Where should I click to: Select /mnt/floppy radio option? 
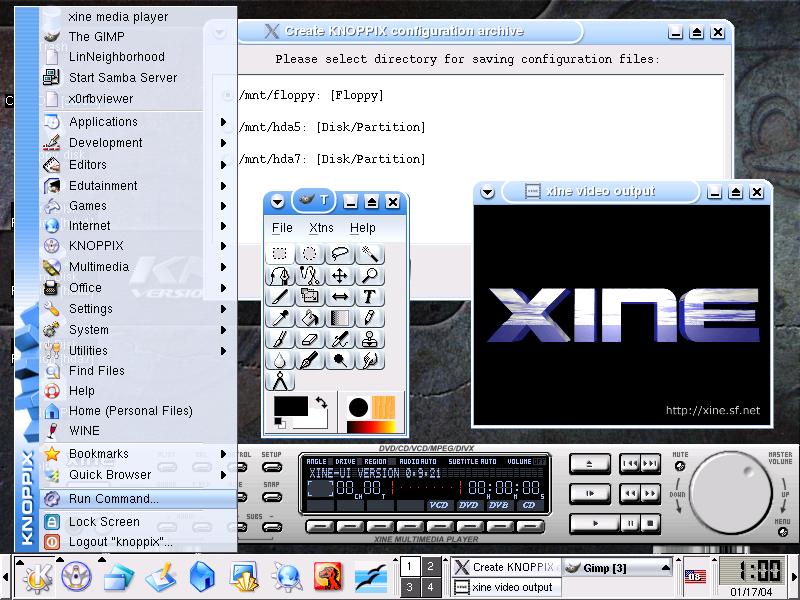click(227, 95)
